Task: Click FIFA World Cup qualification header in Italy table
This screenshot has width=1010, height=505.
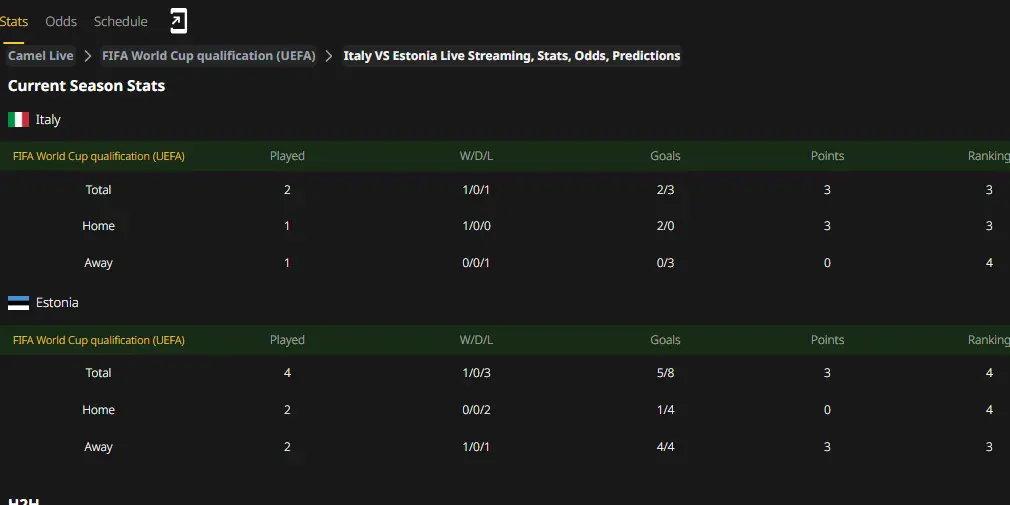Action: pos(99,156)
